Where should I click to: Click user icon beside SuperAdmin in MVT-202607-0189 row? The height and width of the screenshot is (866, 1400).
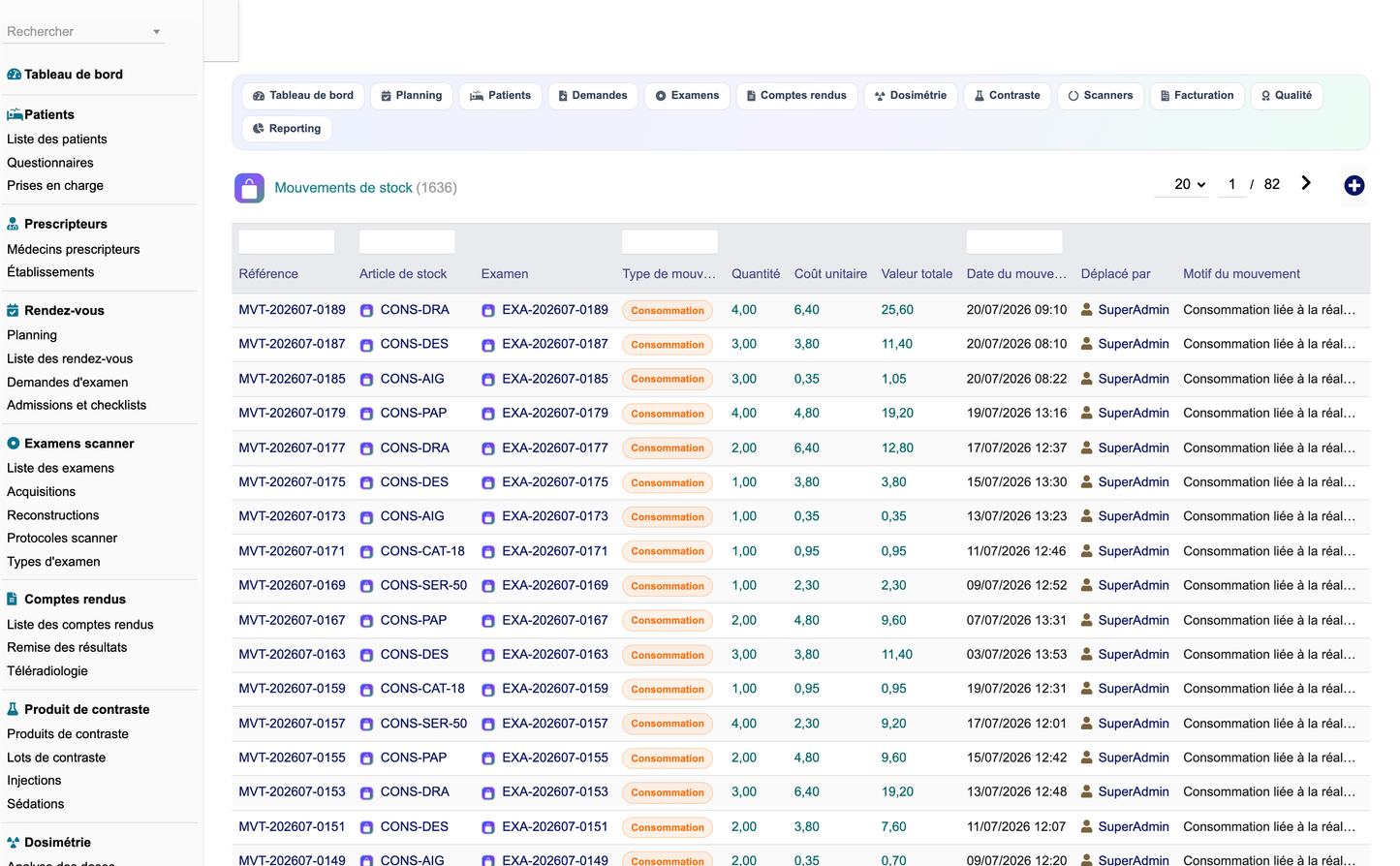(1087, 310)
